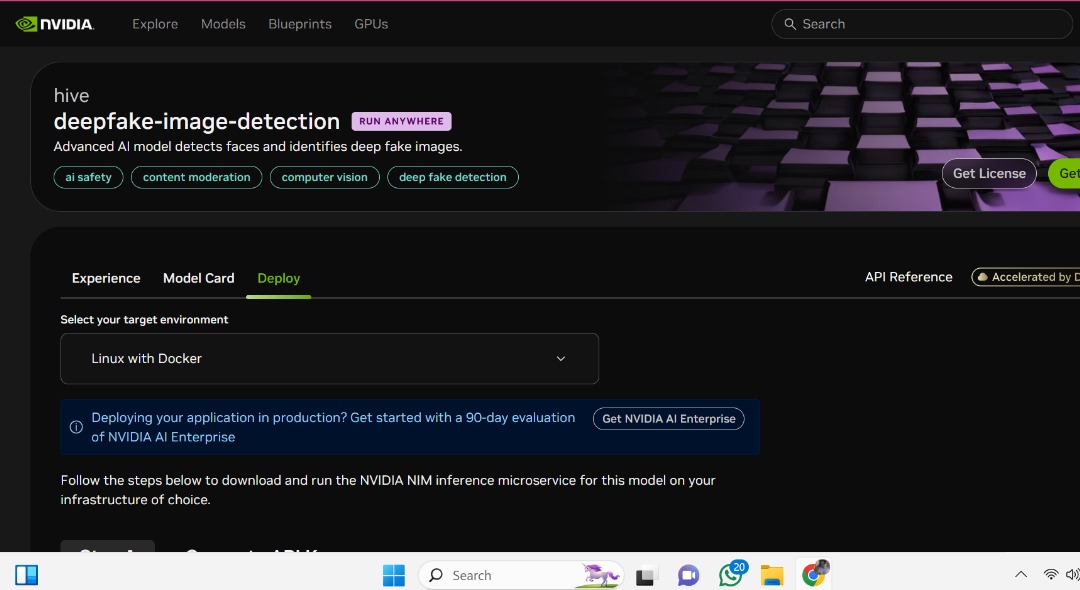Open the Widgets panel icon in taskbar

coord(27,575)
